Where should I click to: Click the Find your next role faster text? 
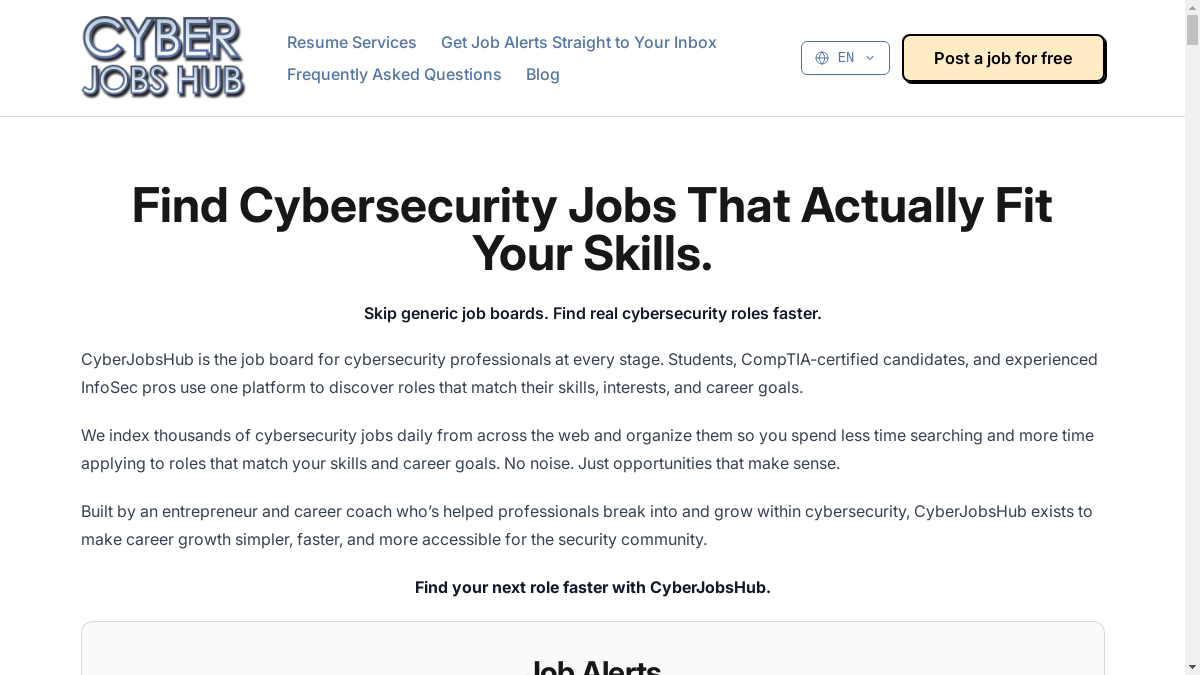592,587
